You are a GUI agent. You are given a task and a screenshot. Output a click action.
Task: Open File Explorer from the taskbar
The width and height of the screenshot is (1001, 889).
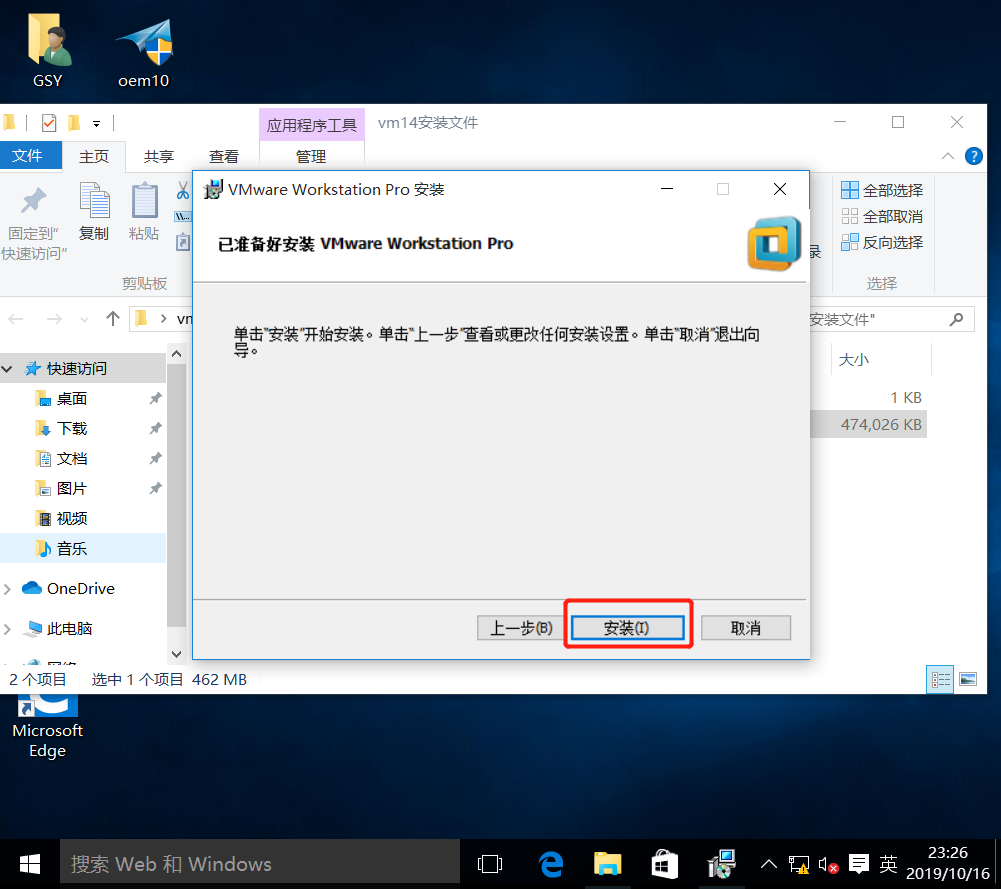pyautogui.click(x=608, y=864)
